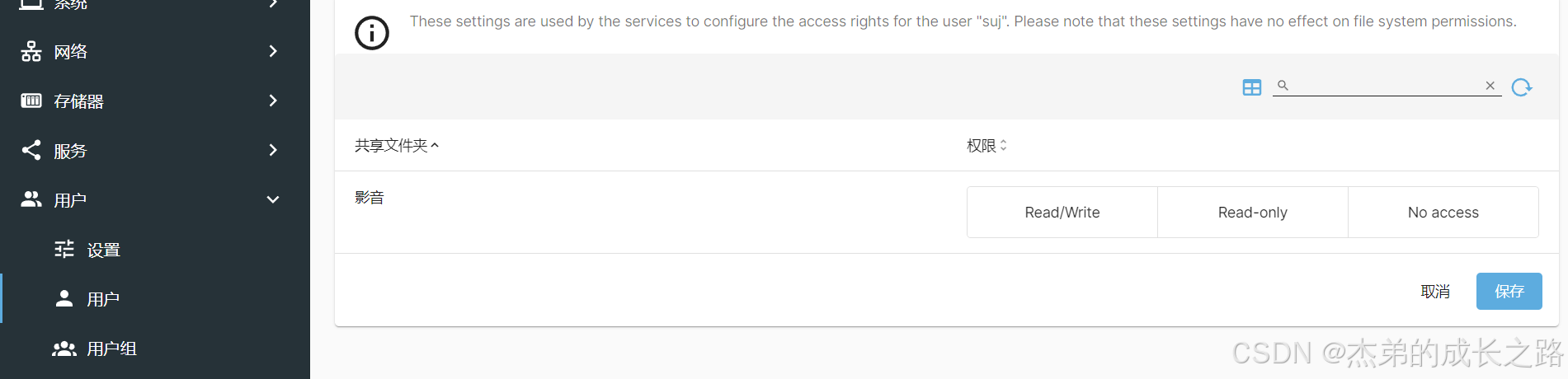Select No access permission for 影音
This screenshot has height=379, width=1568.
click(x=1443, y=213)
